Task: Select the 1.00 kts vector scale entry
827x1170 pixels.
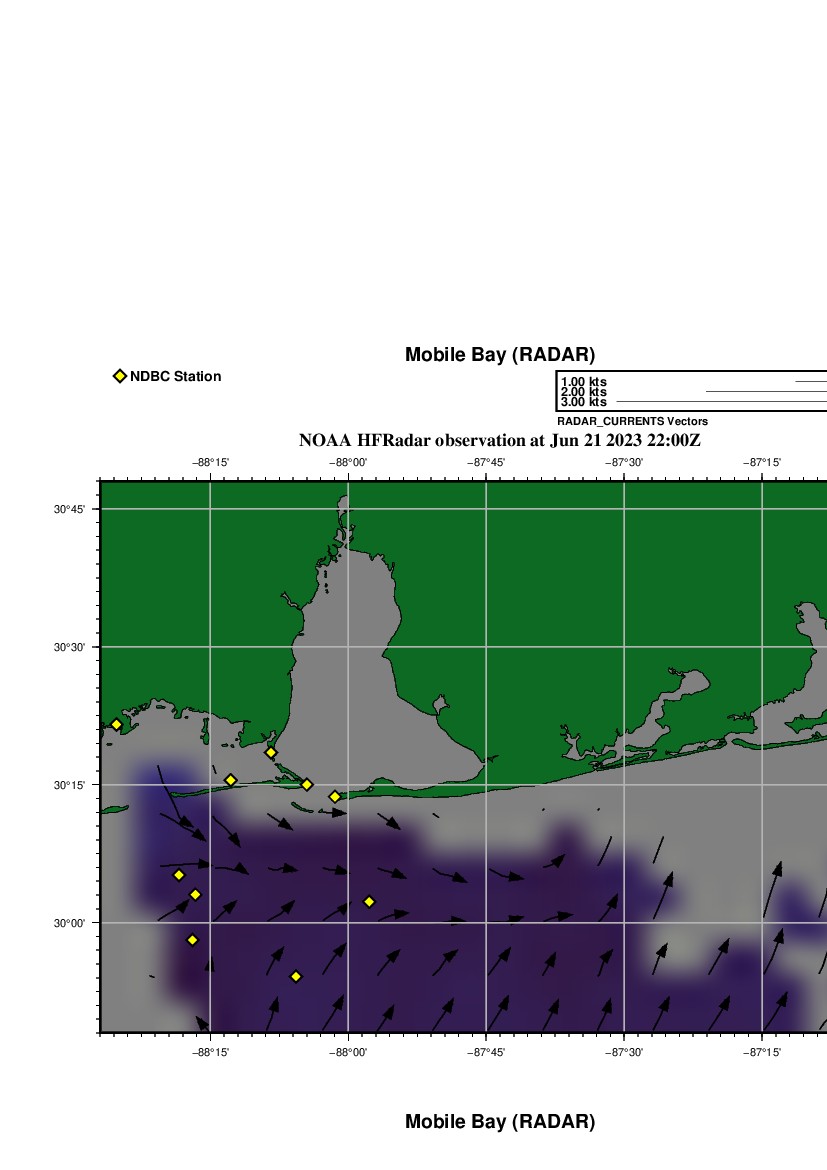Action: [584, 382]
